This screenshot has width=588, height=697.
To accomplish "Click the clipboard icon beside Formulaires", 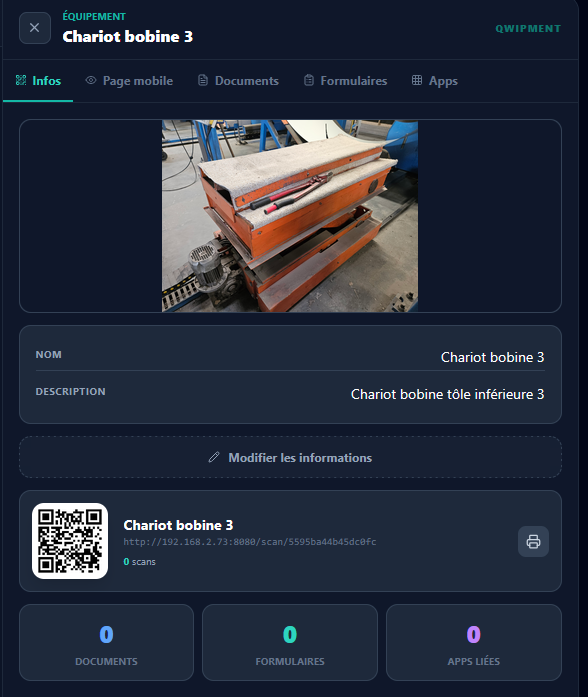I will pos(308,80).
